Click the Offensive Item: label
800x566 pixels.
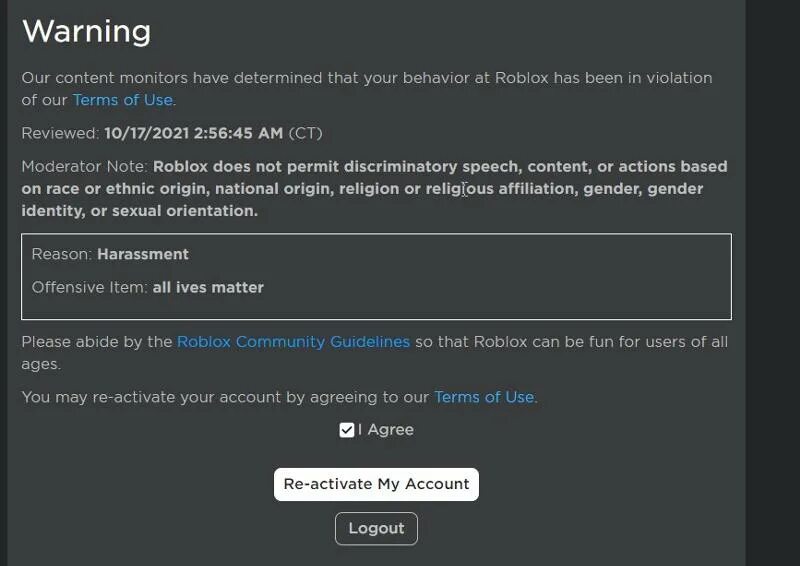point(90,287)
